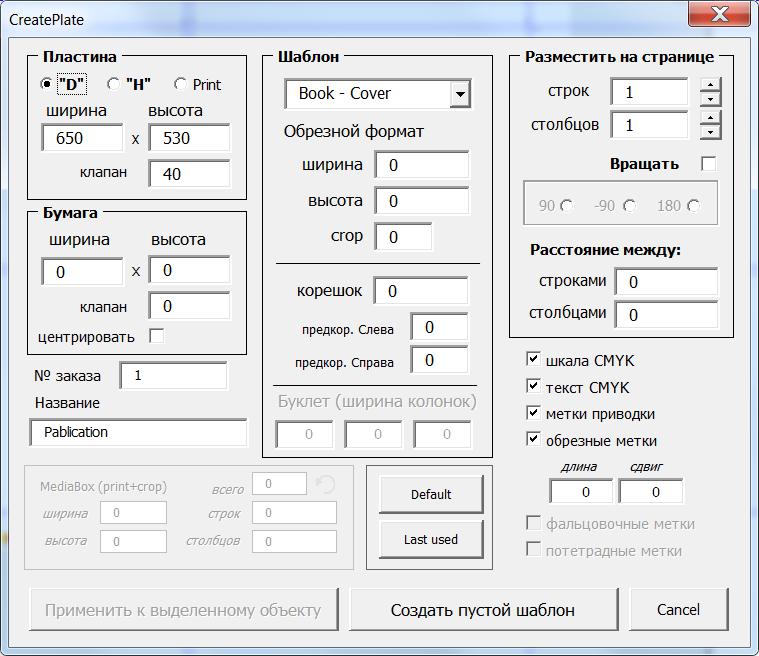Click the plate клапан field showing 40
Screen dimensions: 759x656
click(x=189, y=173)
